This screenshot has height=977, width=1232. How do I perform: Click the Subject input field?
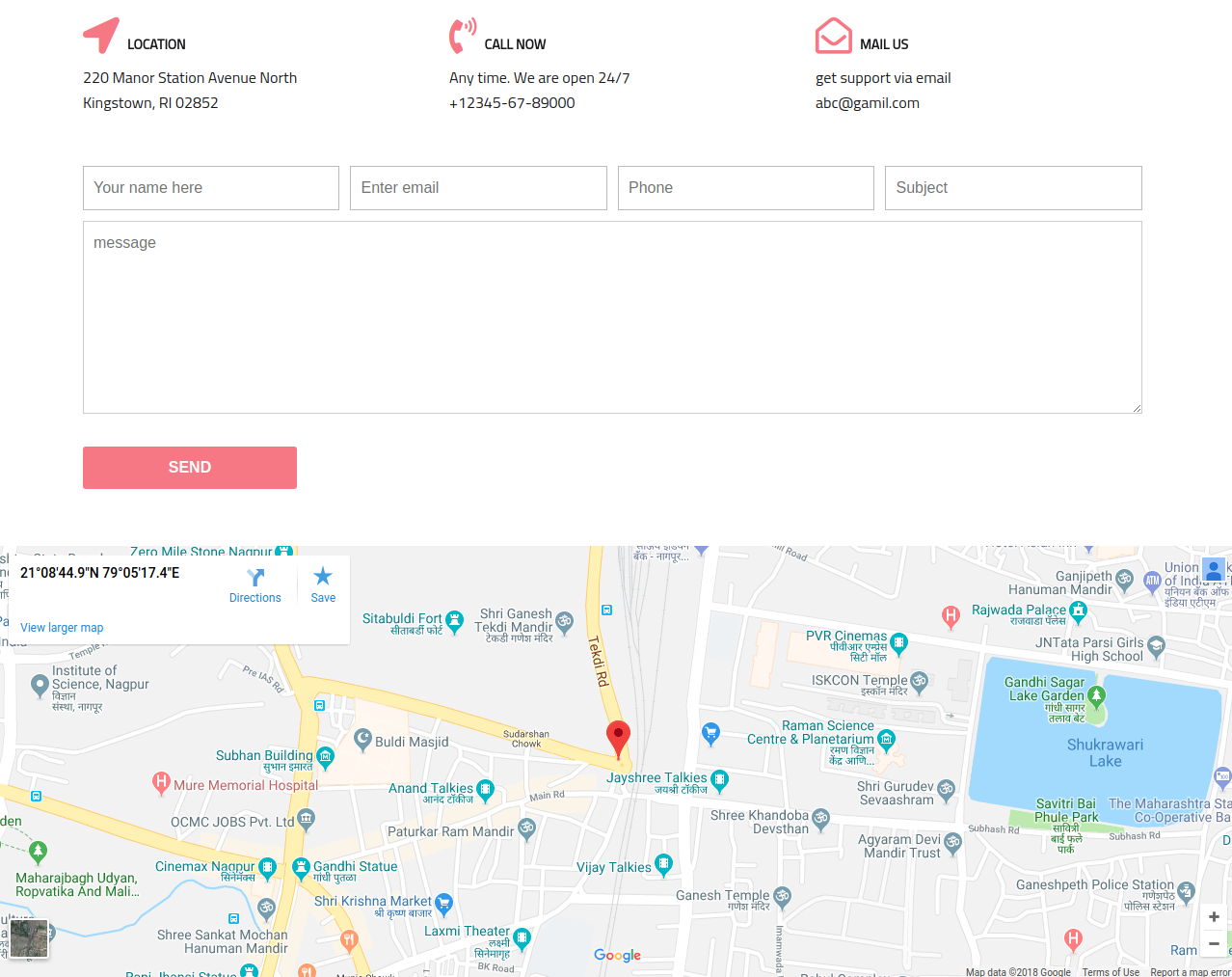(1013, 188)
